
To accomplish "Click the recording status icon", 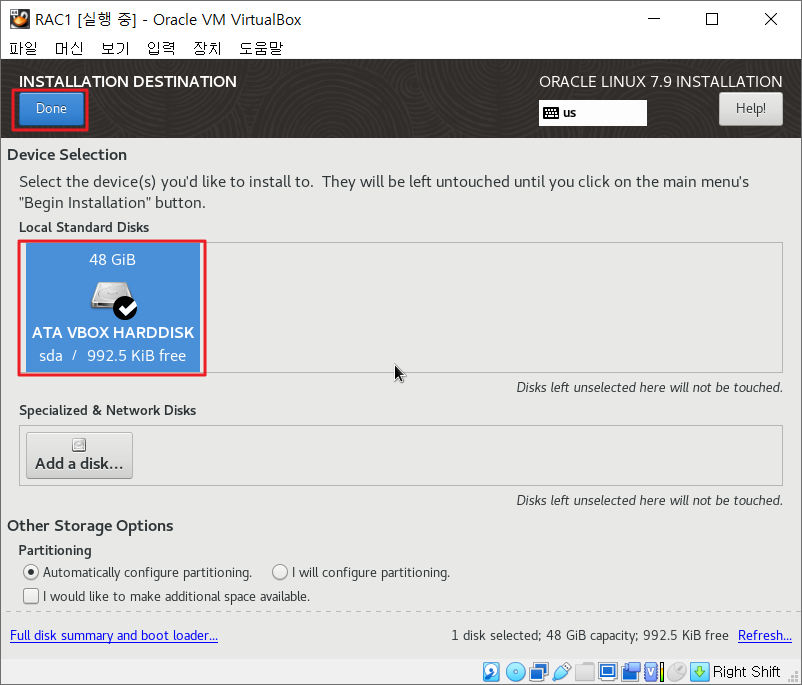I will click(631, 672).
